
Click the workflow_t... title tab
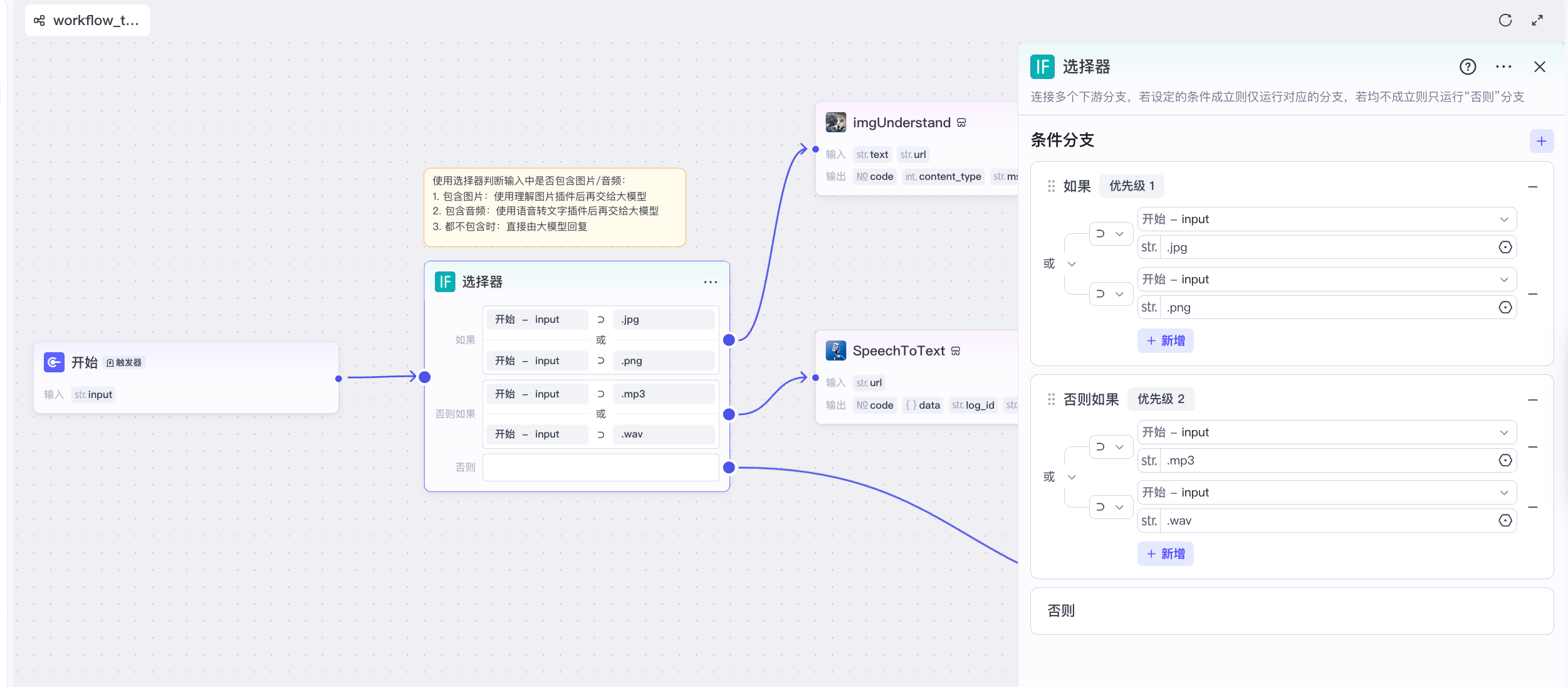(88, 20)
